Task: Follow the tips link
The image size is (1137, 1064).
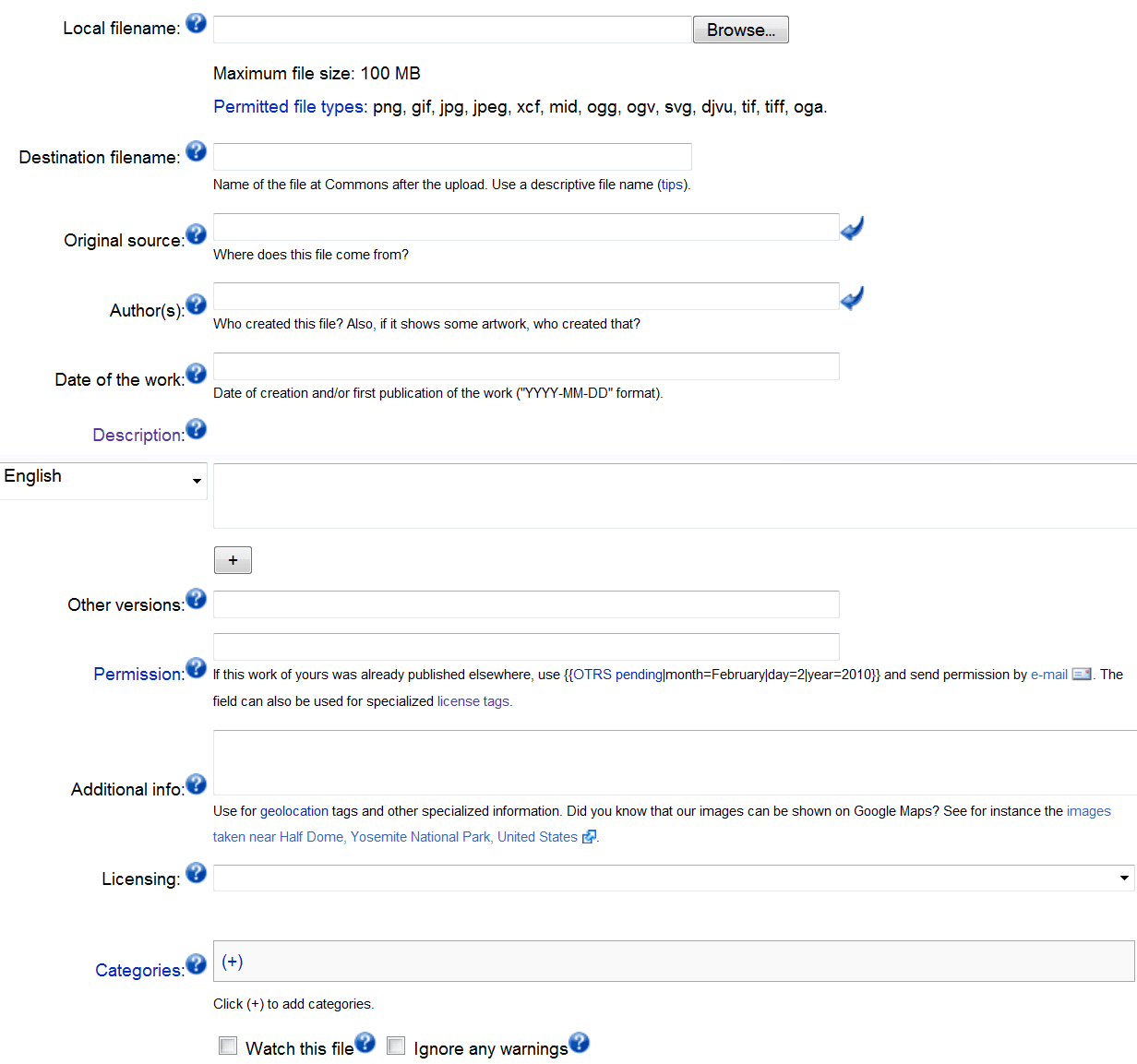Action: pyautogui.click(x=672, y=185)
